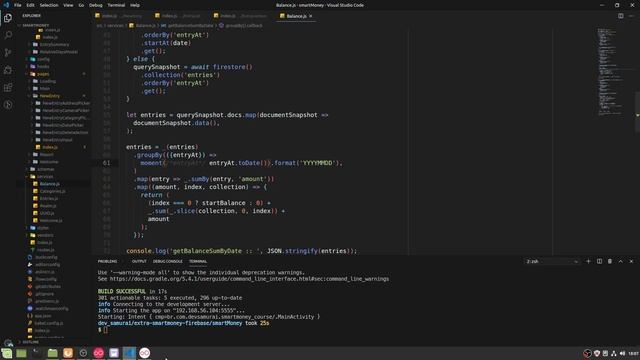Viewport: 640px width, 360px height.
Task: Open the Selection menu
Action: [x=49, y=5]
